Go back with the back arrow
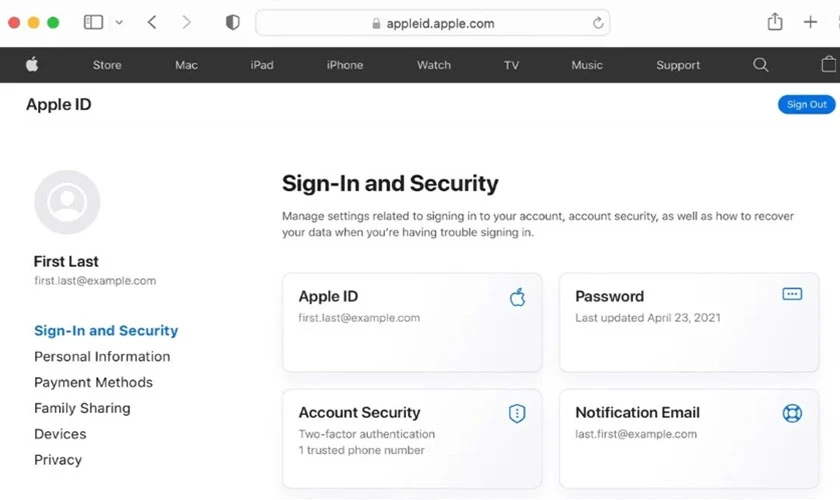This screenshot has width=840, height=500. 152,23
